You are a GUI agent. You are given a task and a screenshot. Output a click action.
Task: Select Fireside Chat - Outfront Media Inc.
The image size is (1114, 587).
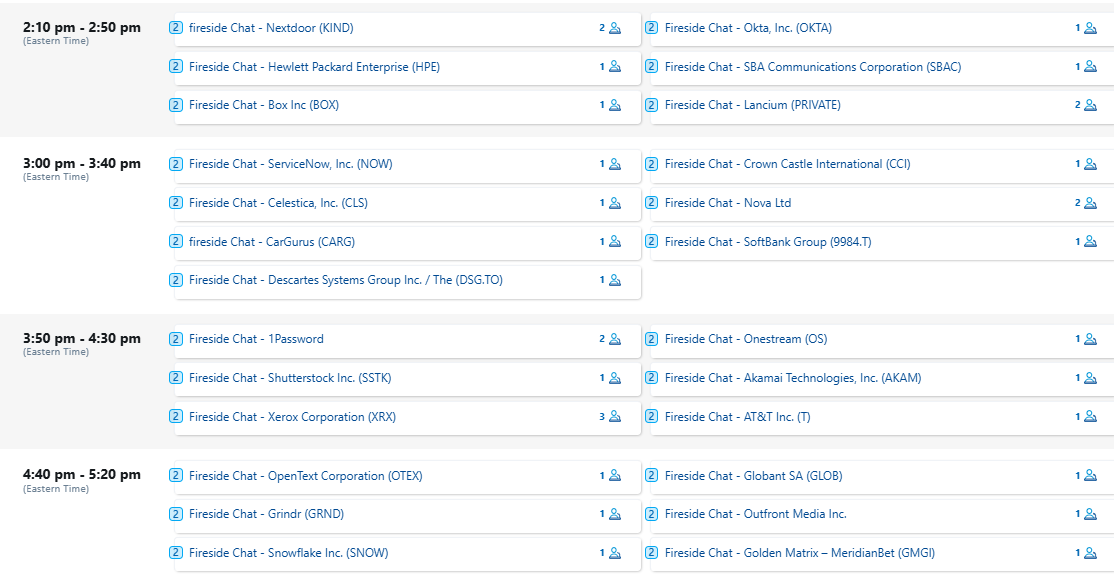[755, 514]
